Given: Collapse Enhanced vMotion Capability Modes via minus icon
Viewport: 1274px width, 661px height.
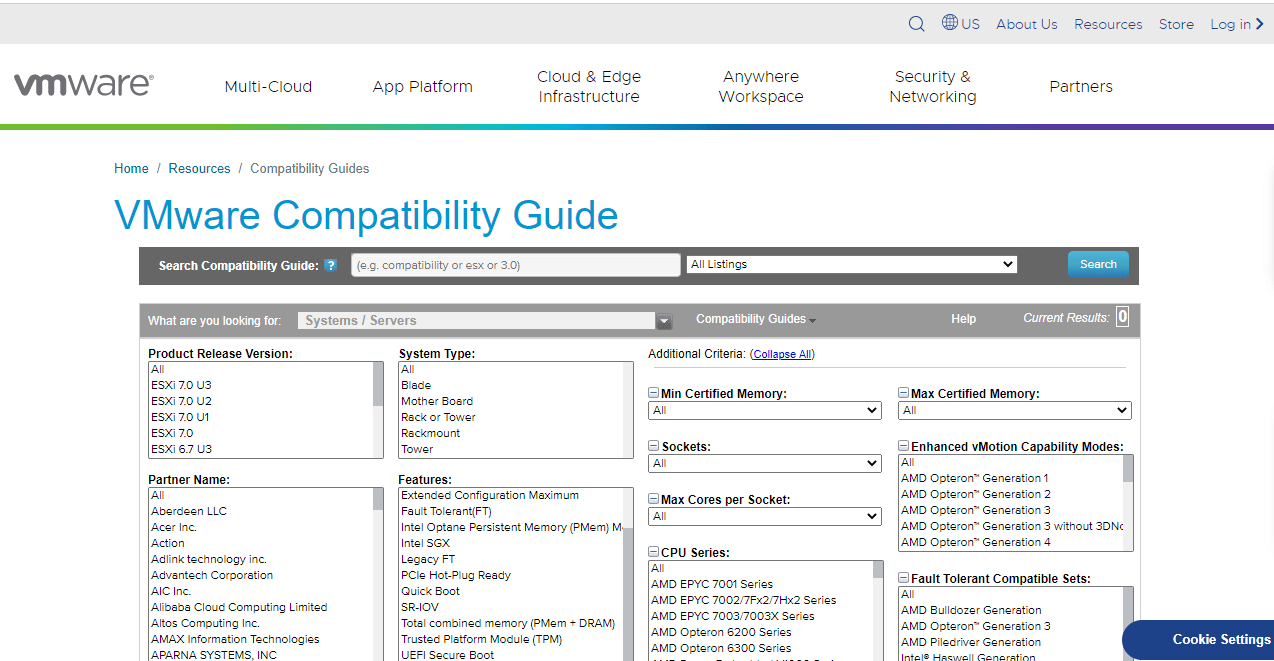Looking at the screenshot, I should tap(902, 446).
